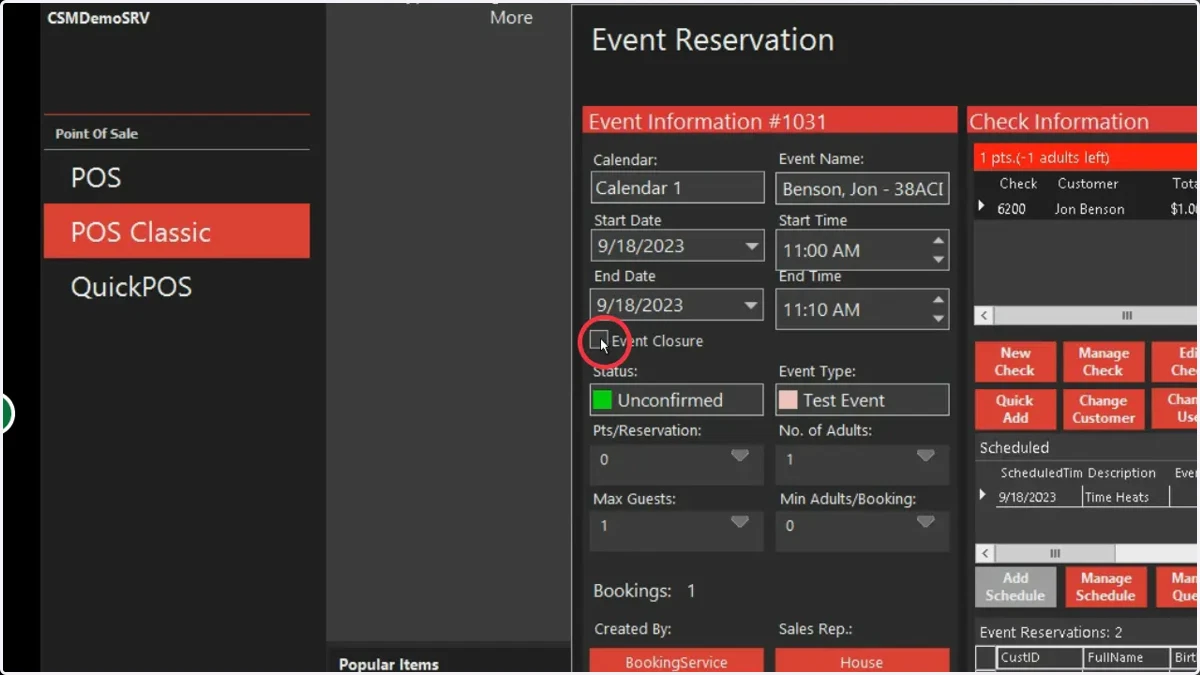The height and width of the screenshot is (675, 1200).
Task: Open Pts/Reservation dropdown arrow
Action: (x=740, y=456)
